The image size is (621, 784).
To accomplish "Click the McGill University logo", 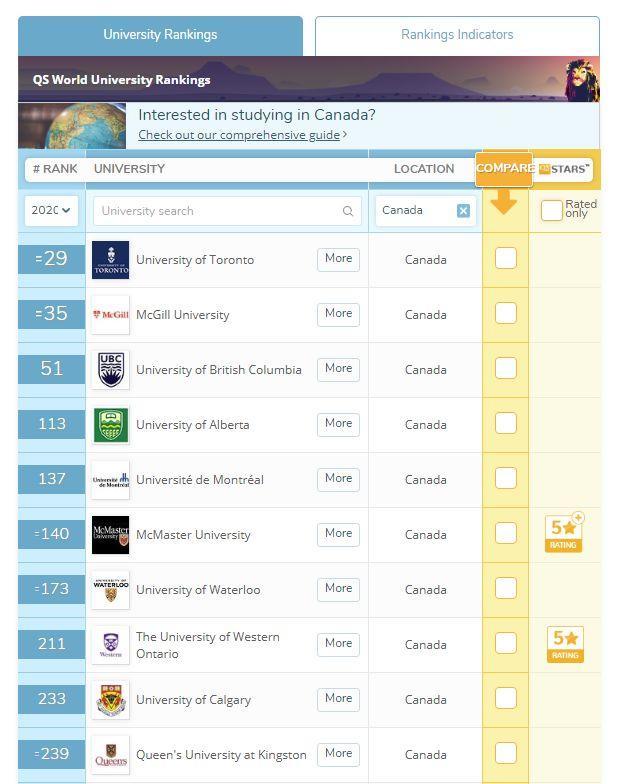I will tap(110, 314).
